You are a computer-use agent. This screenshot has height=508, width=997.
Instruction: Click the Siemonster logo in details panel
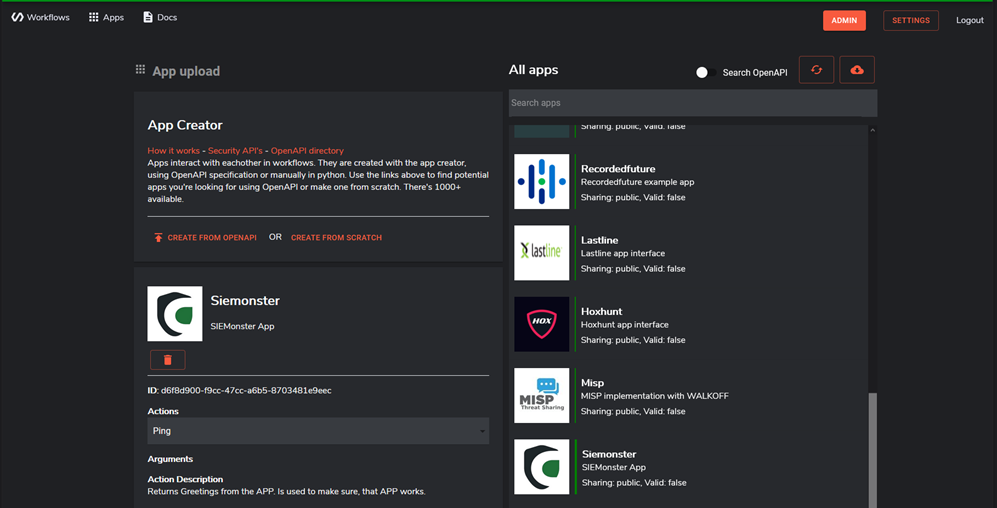[x=175, y=313]
